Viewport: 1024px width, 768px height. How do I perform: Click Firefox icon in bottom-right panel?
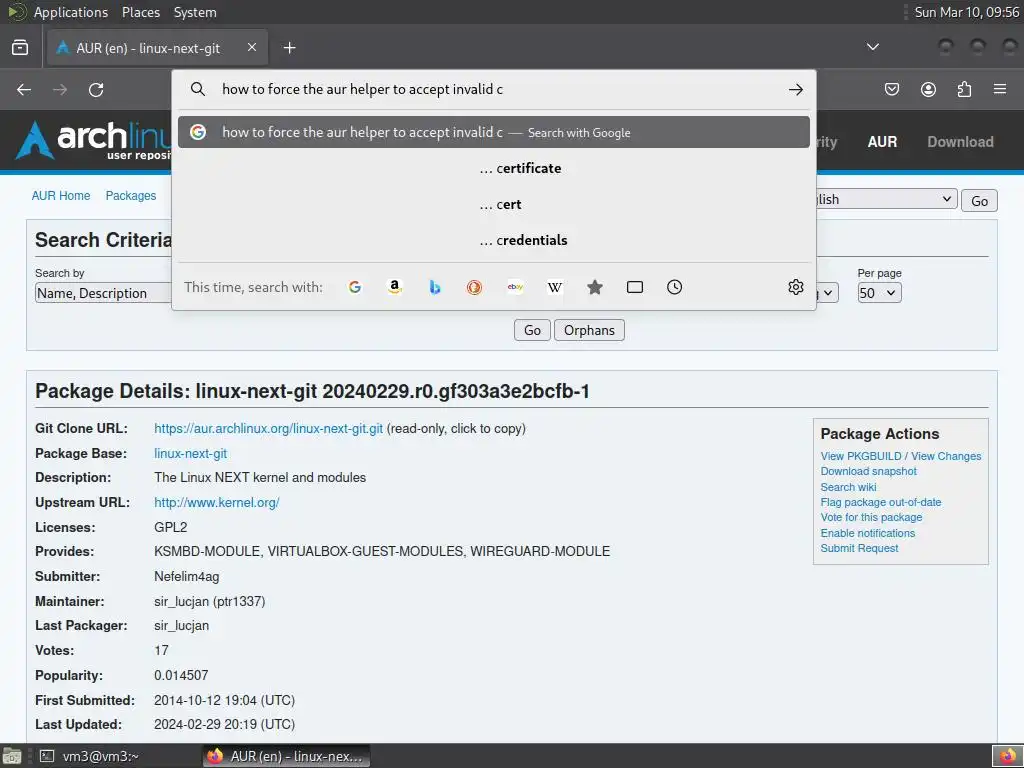coord(1008,756)
